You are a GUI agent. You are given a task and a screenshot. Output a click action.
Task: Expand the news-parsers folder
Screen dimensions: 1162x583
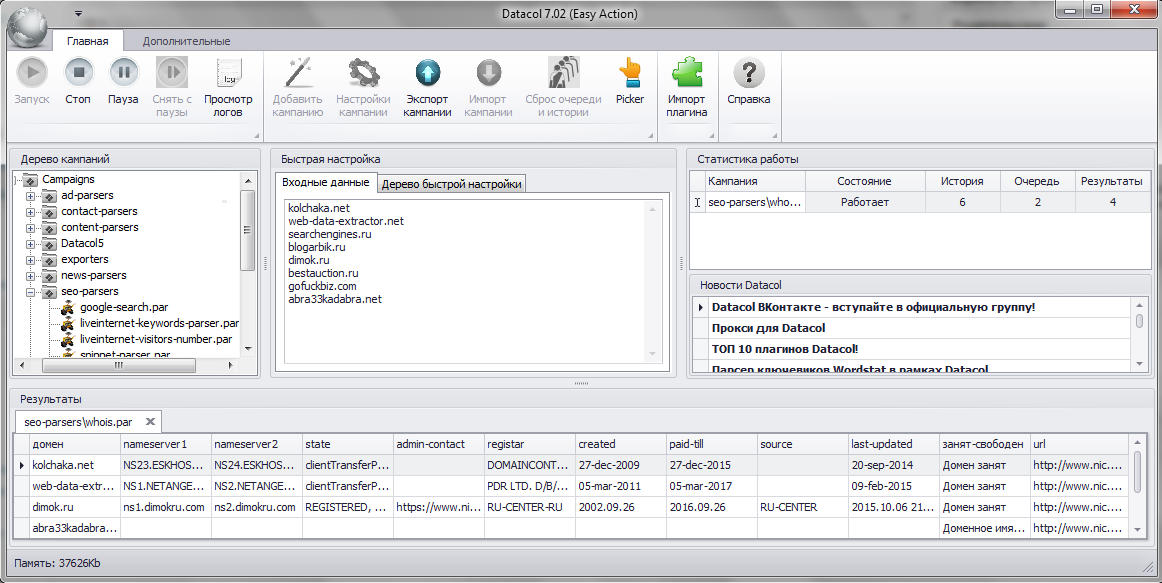[x=30, y=276]
